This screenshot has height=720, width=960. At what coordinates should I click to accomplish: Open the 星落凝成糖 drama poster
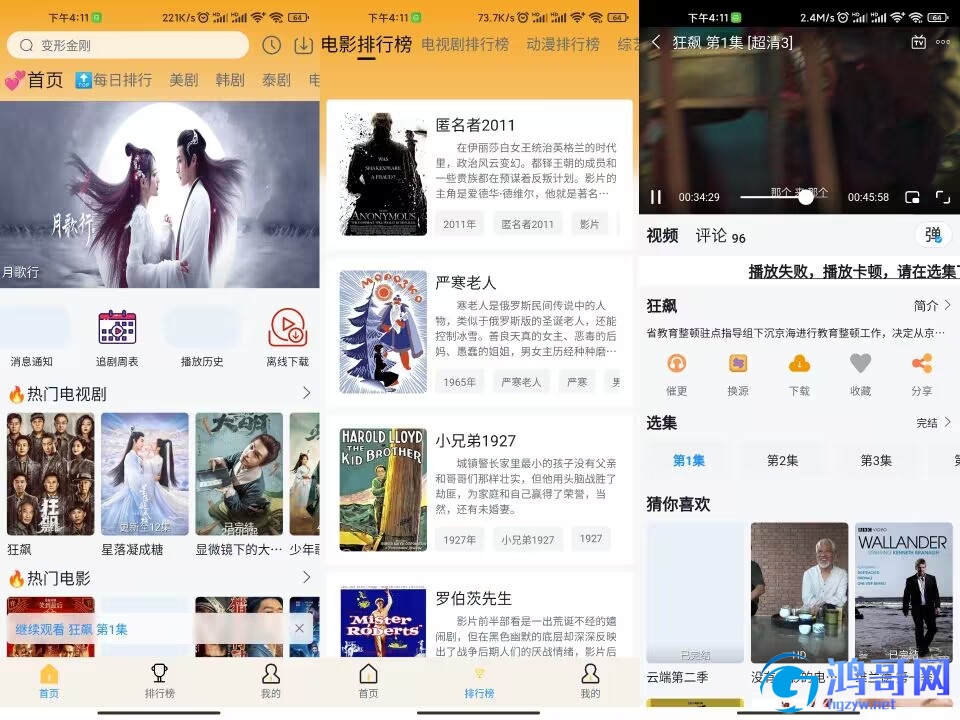(x=145, y=474)
